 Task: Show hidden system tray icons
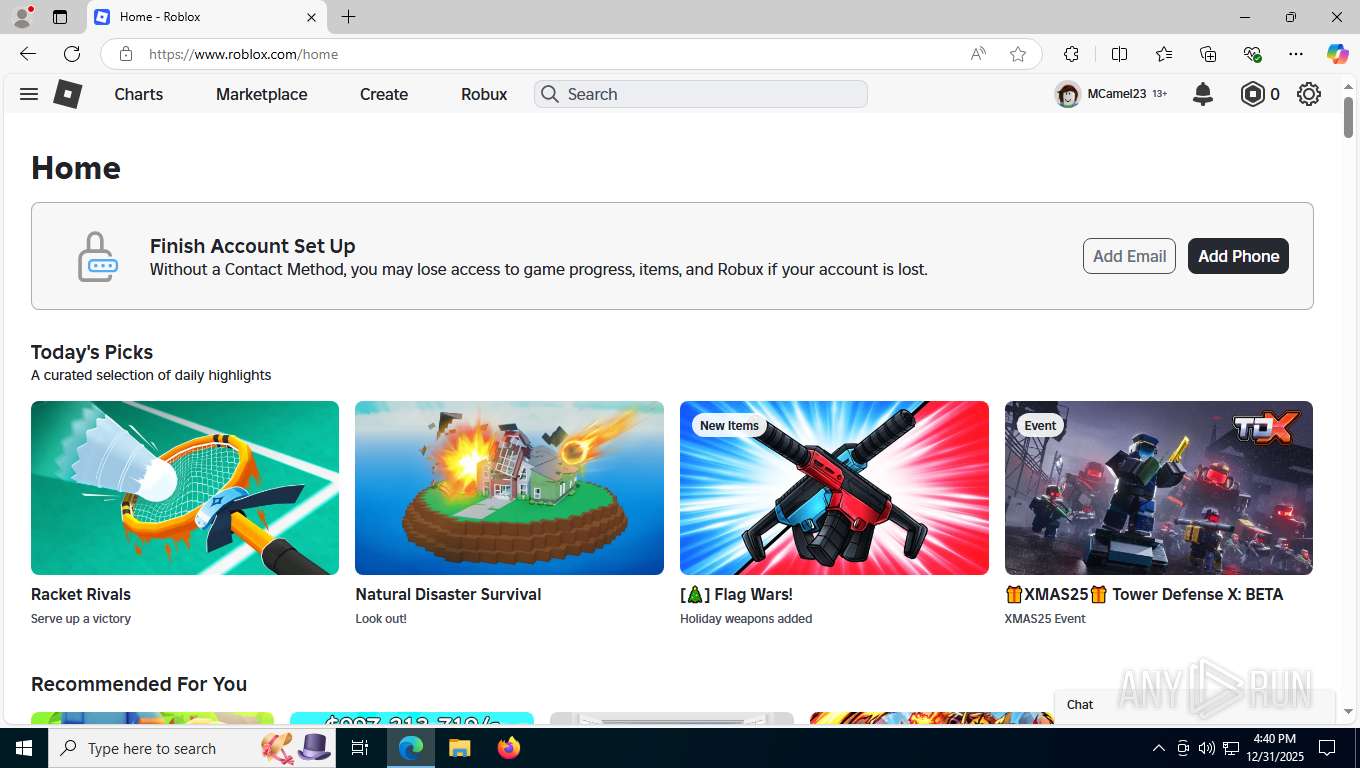click(1159, 748)
